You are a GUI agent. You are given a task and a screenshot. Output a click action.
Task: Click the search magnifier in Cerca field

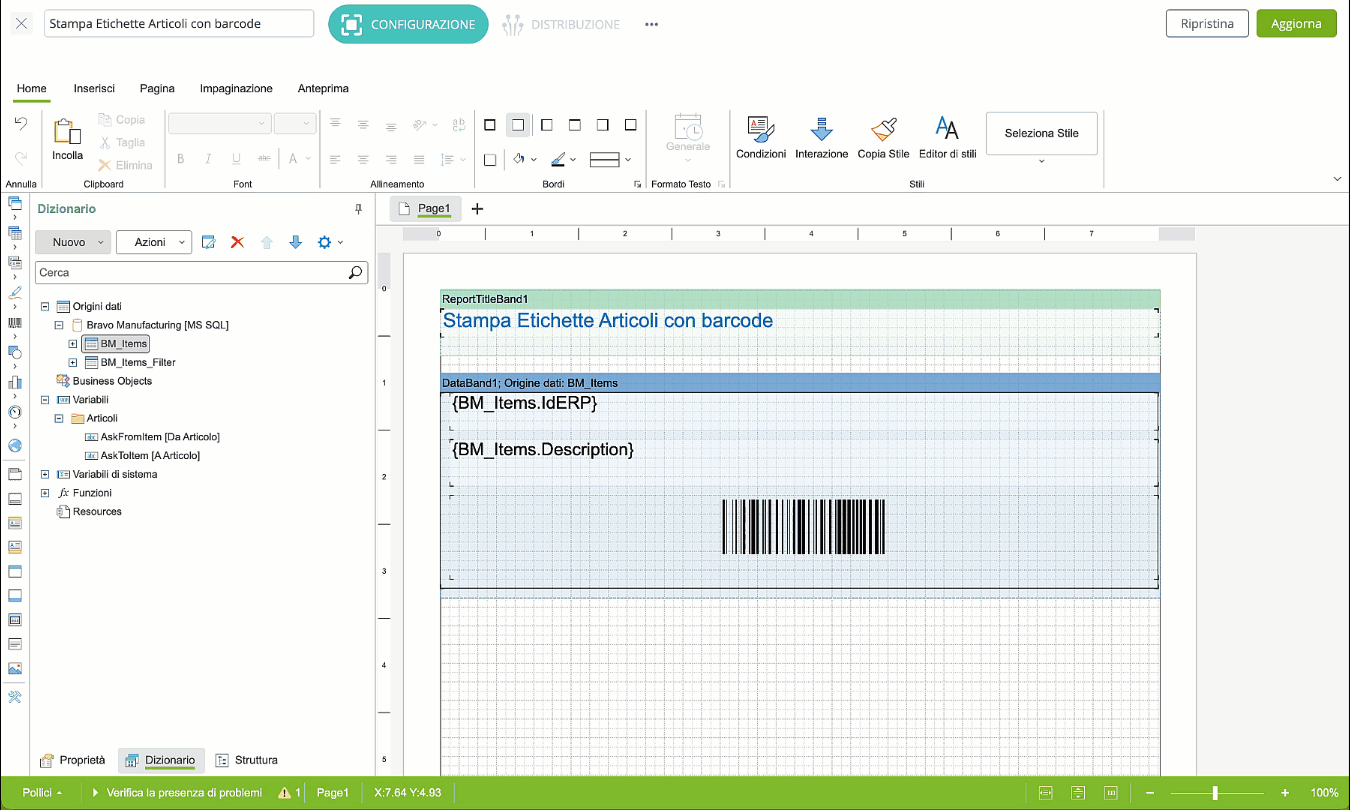[355, 272]
